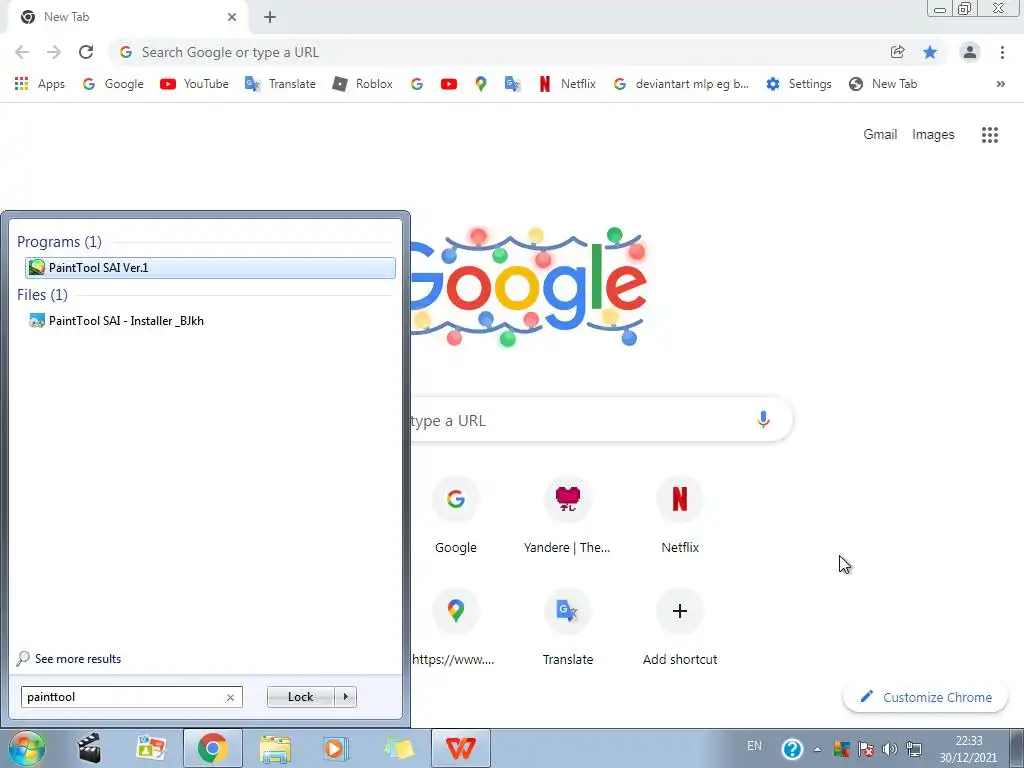Open Chrome three-dot menu
Screen dimensions: 1024x768
tap(1002, 52)
